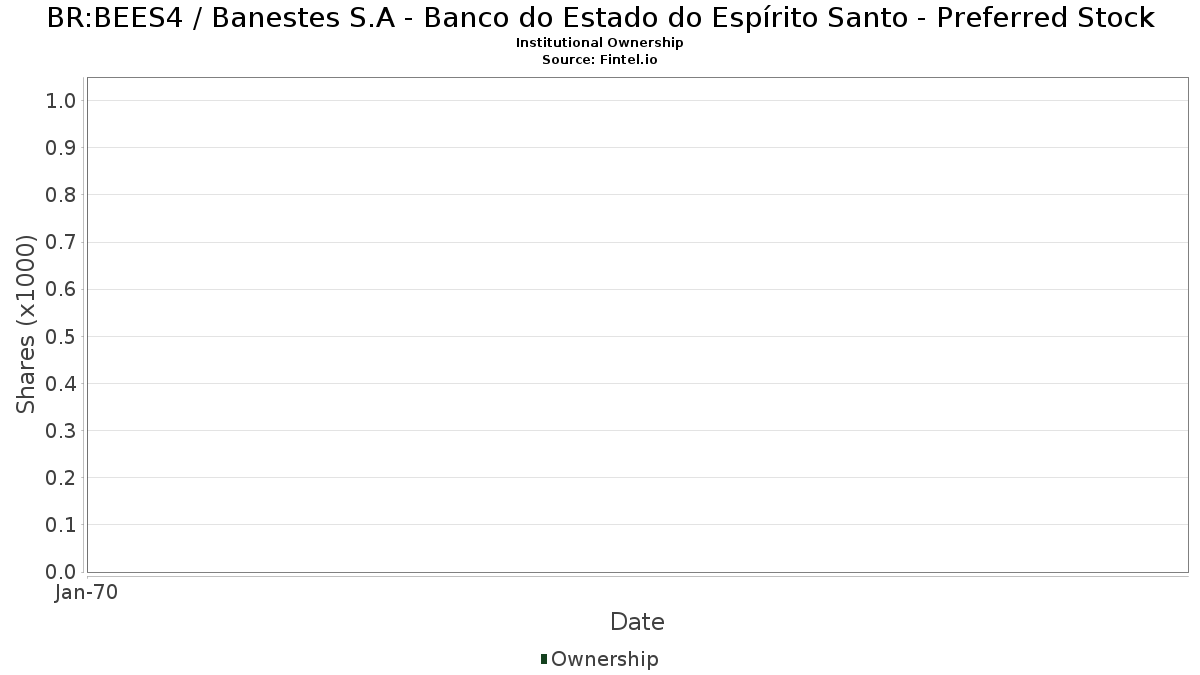Select the 0.3 y-axis tick label

[x=61, y=430]
